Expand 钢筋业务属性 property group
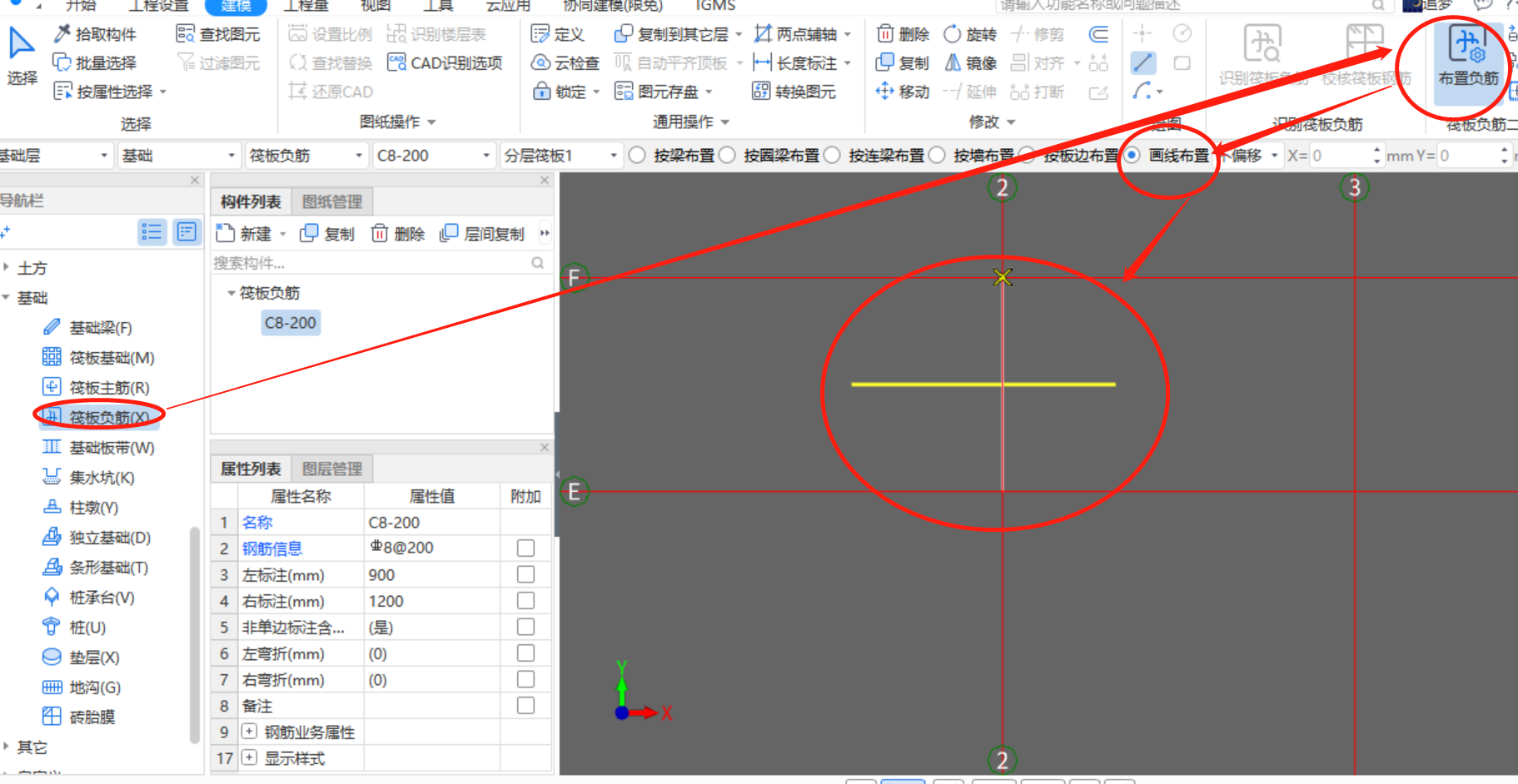This screenshot has width=1518, height=784. coord(249,732)
